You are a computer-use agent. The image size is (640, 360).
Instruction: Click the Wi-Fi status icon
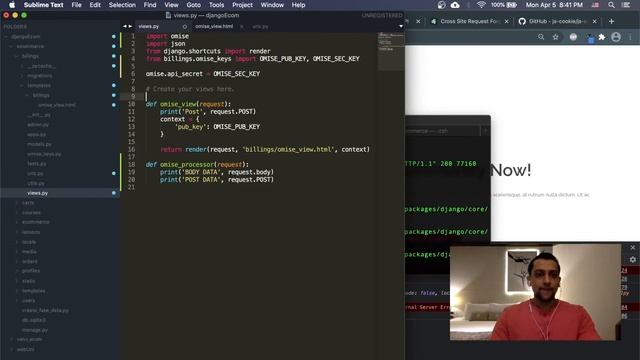tap(481, 5)
